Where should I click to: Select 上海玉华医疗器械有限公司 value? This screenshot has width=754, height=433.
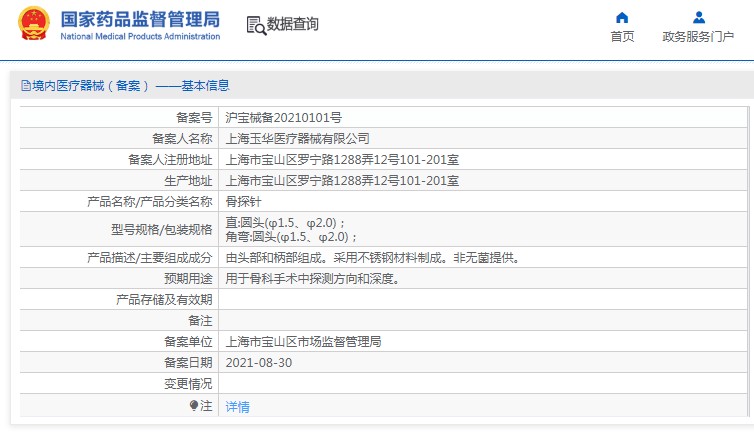pyautogui.click(x=297, y=139)
